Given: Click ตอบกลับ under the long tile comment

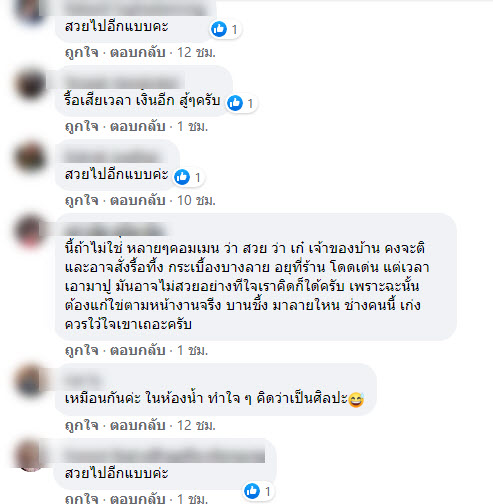Looking at the screenshot, I should 138,350.
